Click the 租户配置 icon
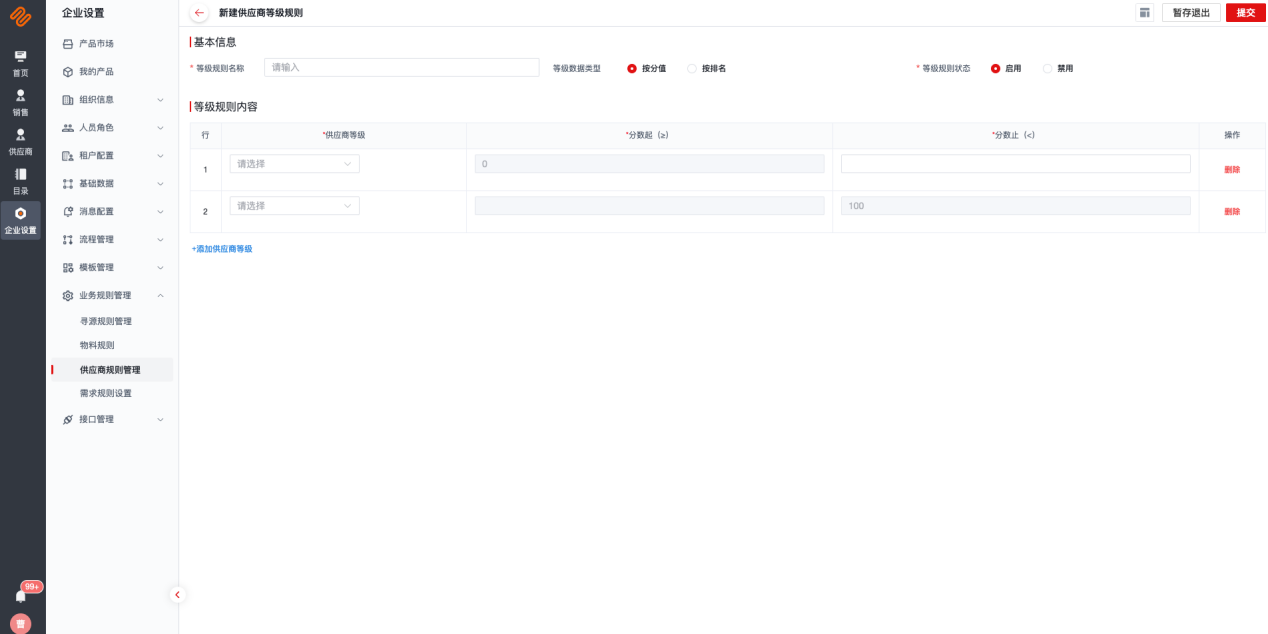This screenshot has width=1268, height=634. pos(68,156)
